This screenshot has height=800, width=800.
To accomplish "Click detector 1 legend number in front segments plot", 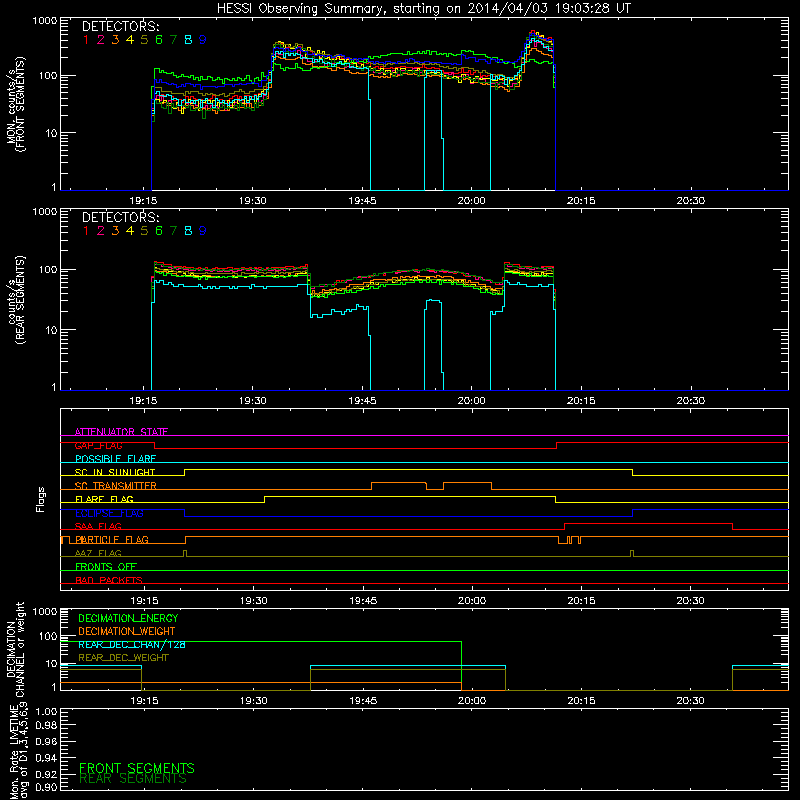I will click(x=86, y=40).
